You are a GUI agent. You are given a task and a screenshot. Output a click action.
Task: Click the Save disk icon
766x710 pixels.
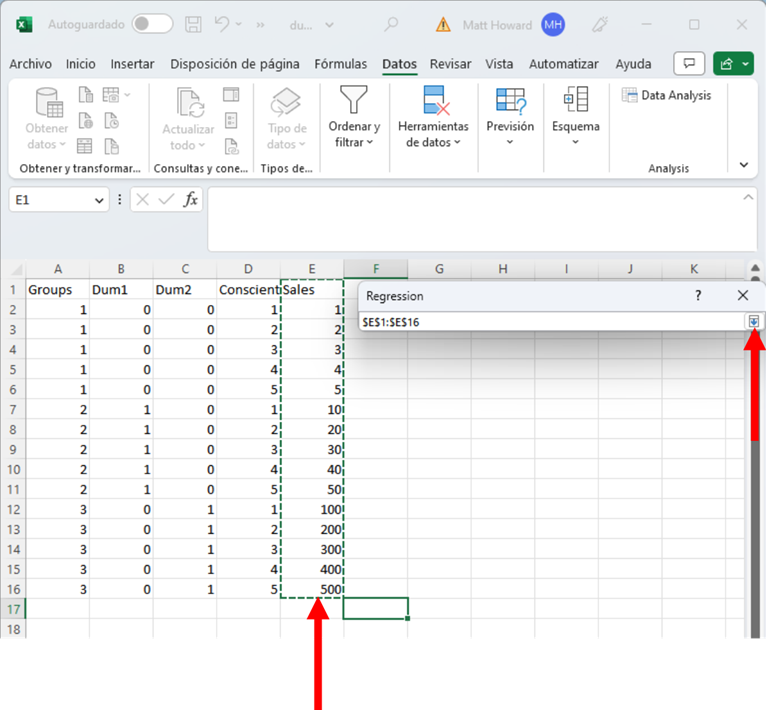195,24
